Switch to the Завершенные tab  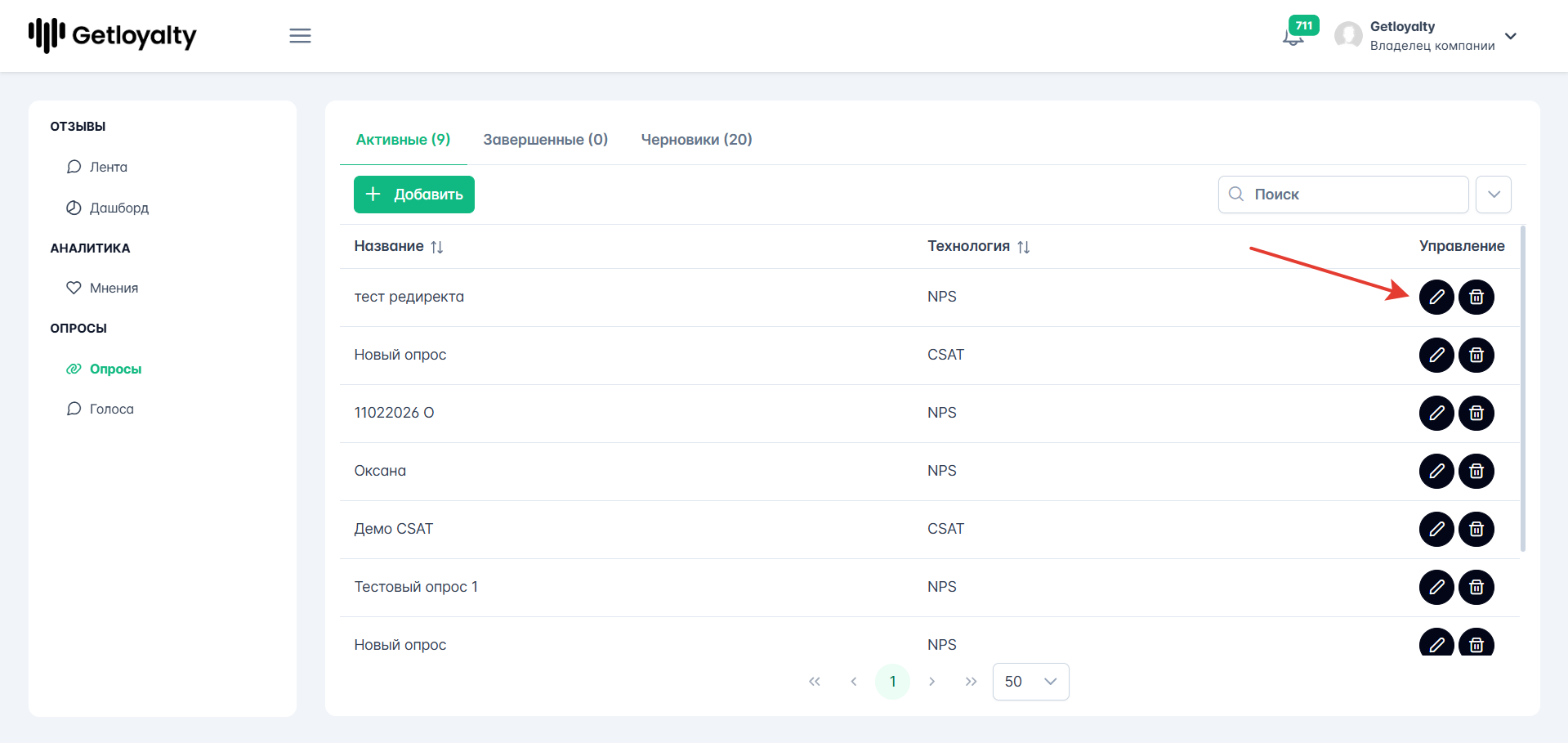[x=545, y=140]
